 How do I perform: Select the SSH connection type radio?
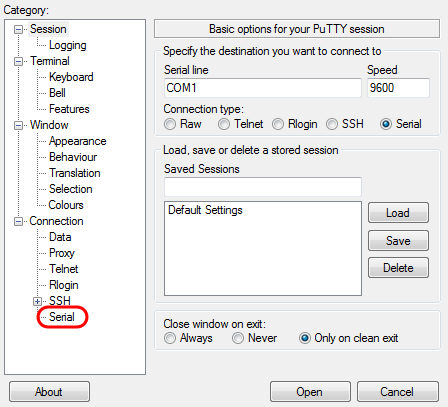(x=332, y=124)
